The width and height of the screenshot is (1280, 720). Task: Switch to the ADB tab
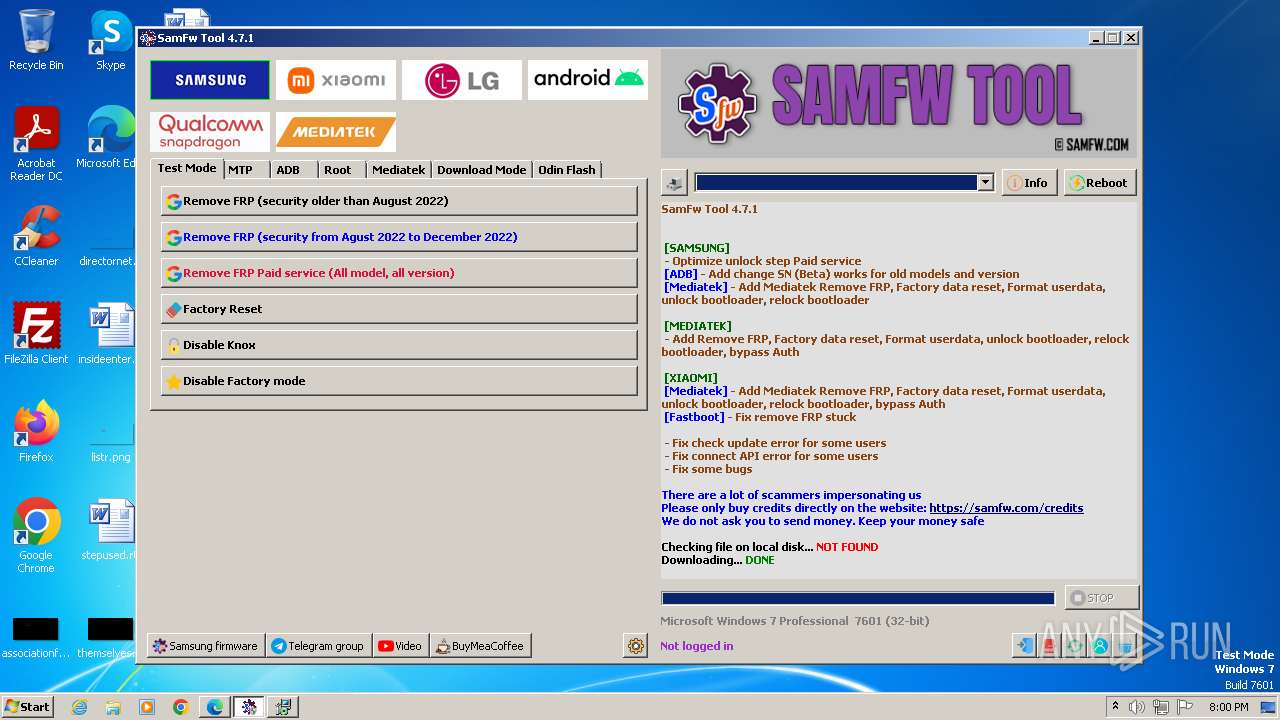[294, 170]
